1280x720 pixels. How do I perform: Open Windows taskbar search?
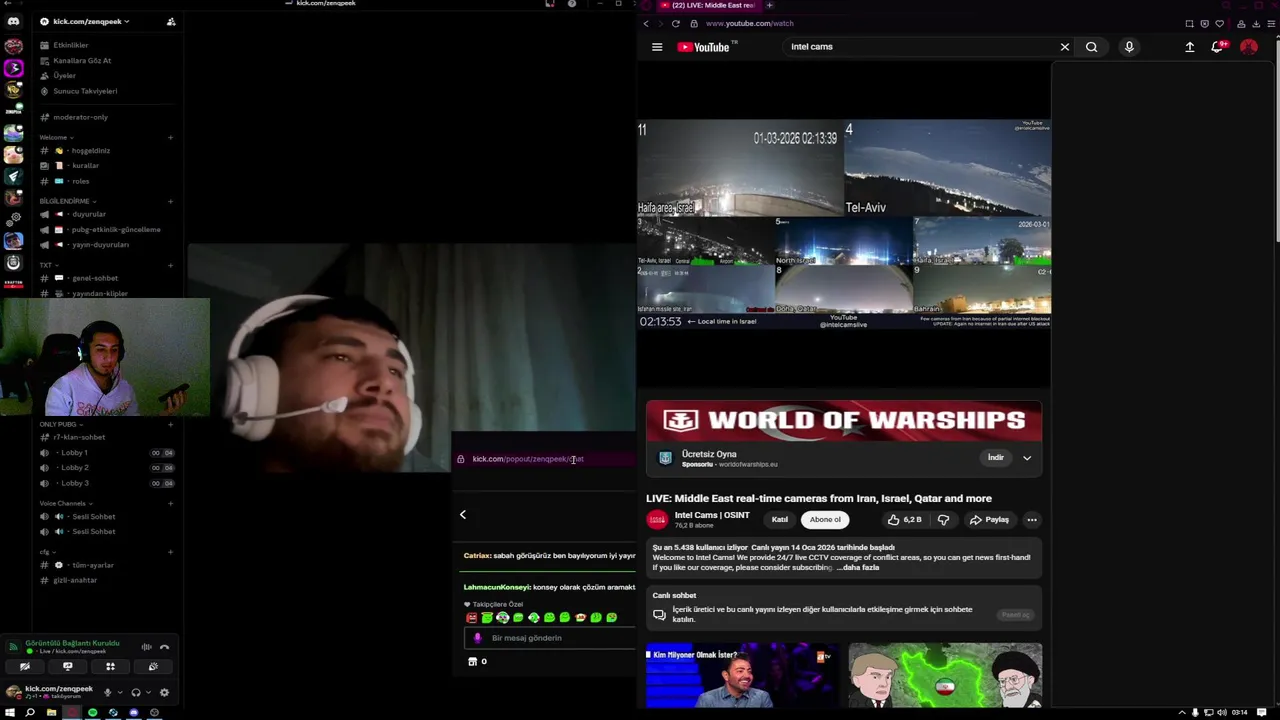pos(30,712)
